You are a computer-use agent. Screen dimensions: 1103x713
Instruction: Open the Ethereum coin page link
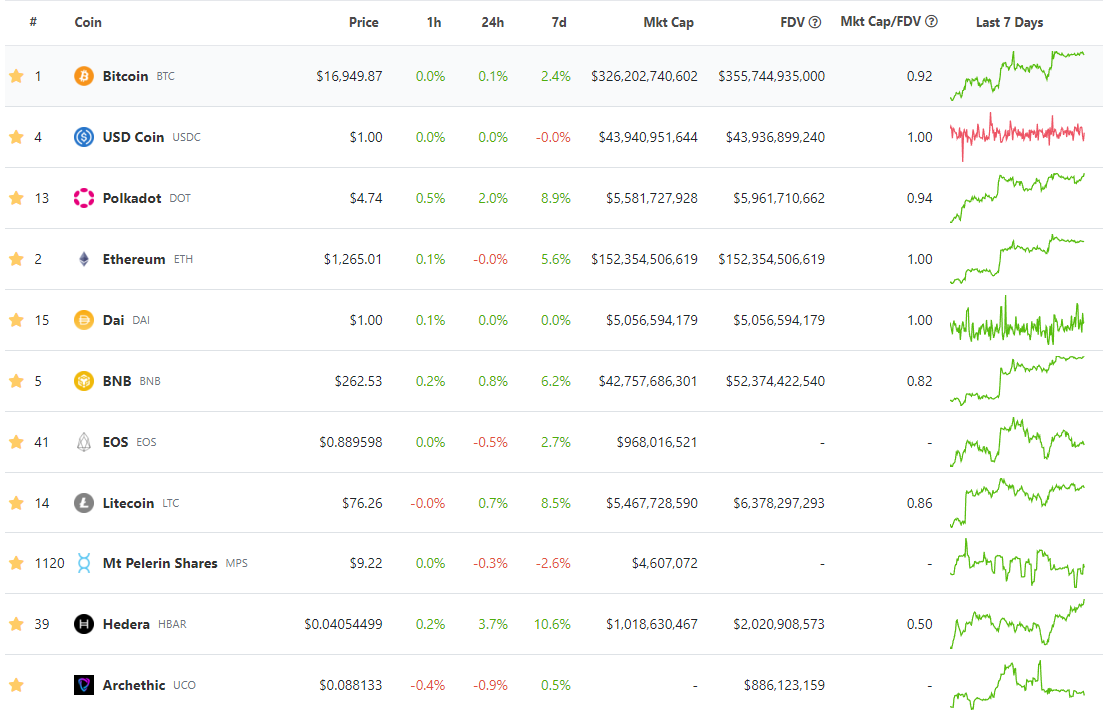pyautogui.click(x=134, y=259)
